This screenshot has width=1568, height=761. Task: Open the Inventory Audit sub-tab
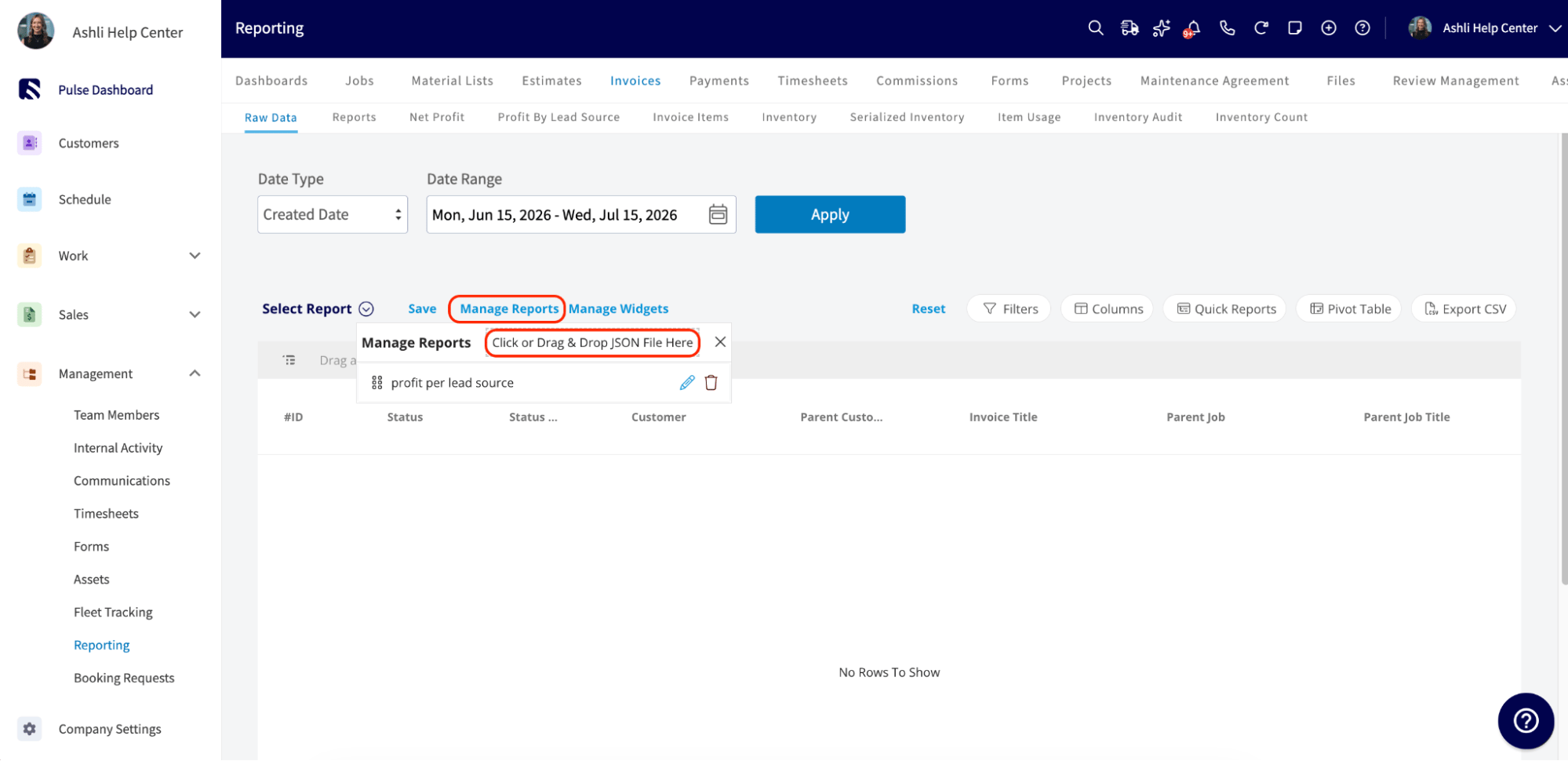(1138, 117)
